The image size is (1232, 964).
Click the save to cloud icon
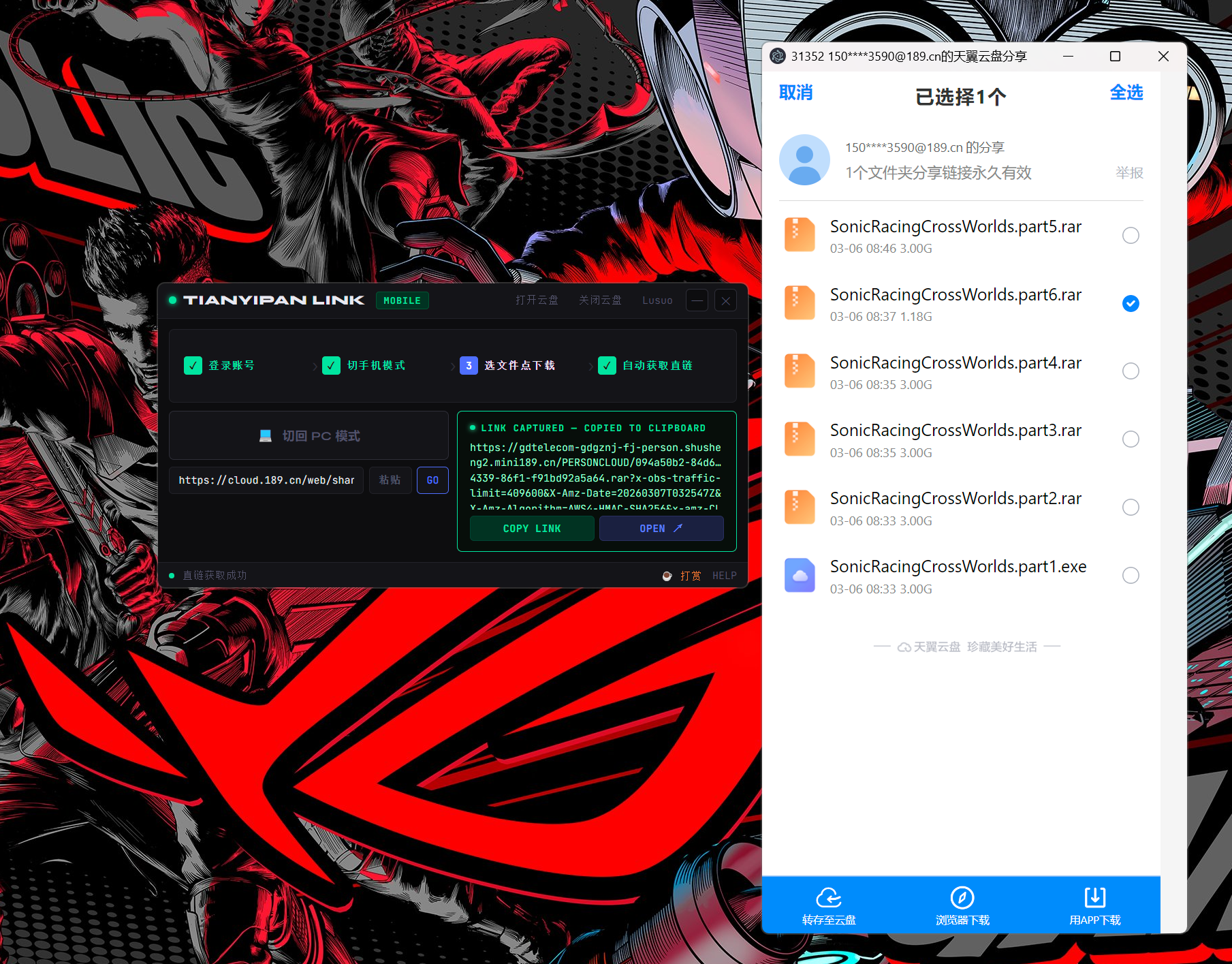[828, 897]
